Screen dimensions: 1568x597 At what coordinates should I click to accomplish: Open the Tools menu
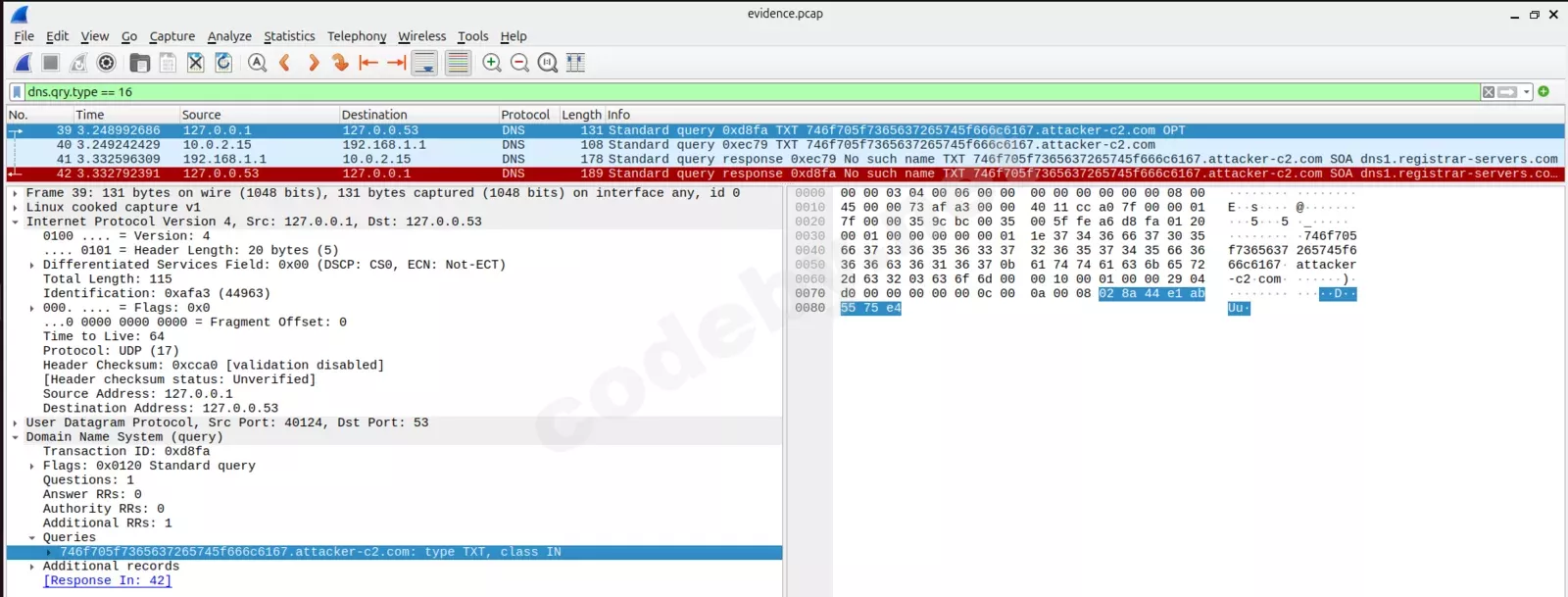473,36
